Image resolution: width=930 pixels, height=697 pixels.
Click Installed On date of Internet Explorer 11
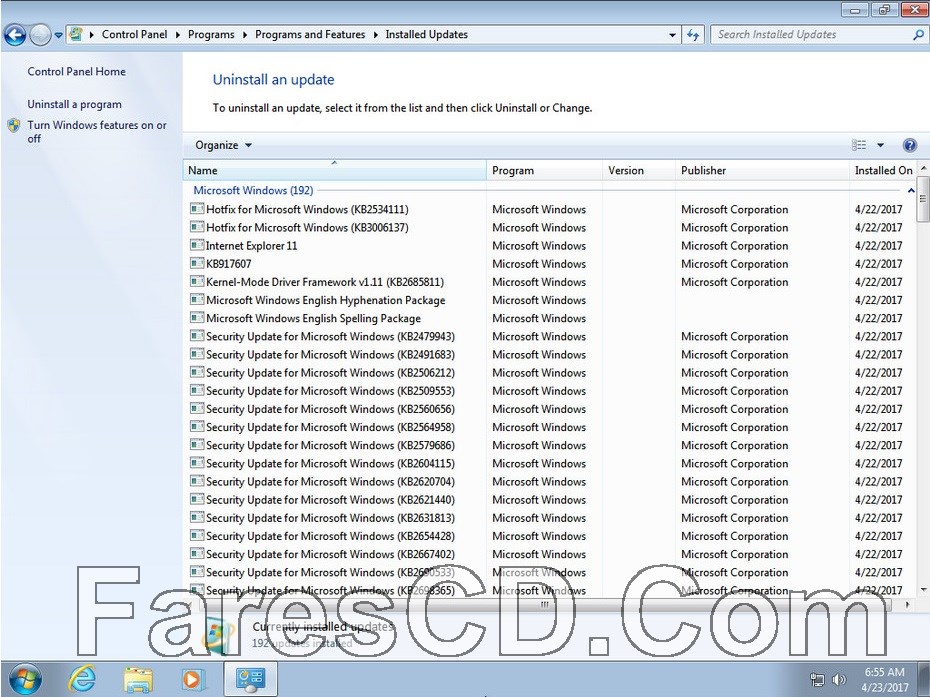878,246
